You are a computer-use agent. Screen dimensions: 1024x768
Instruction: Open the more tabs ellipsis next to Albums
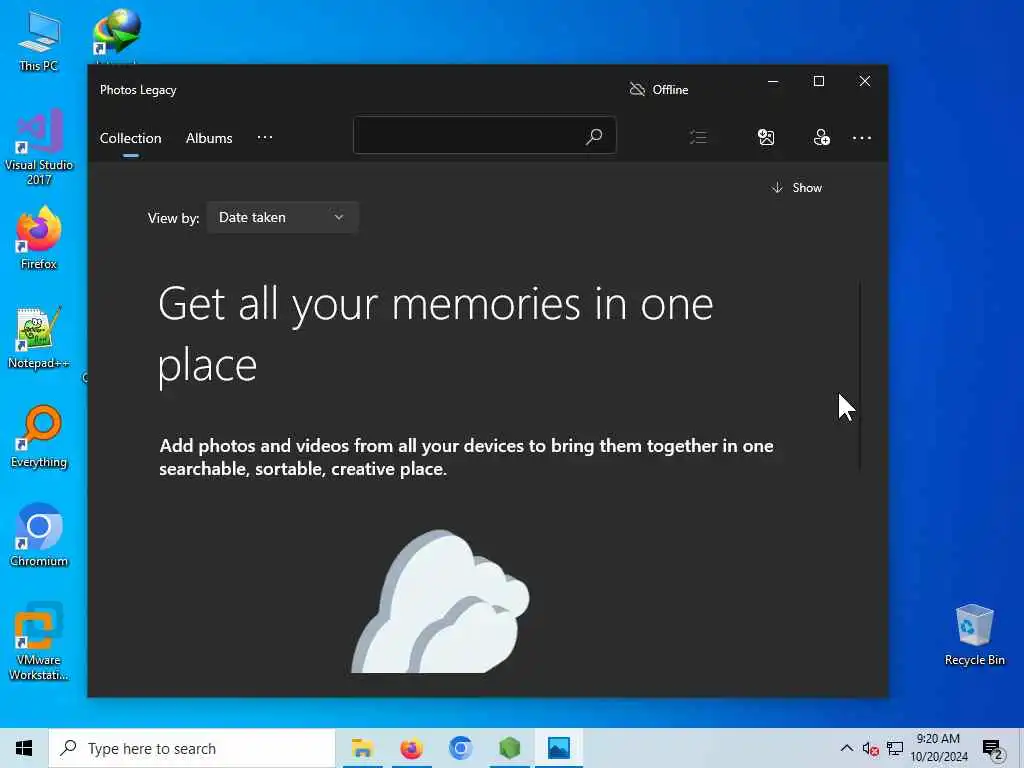tap(264, 138)
